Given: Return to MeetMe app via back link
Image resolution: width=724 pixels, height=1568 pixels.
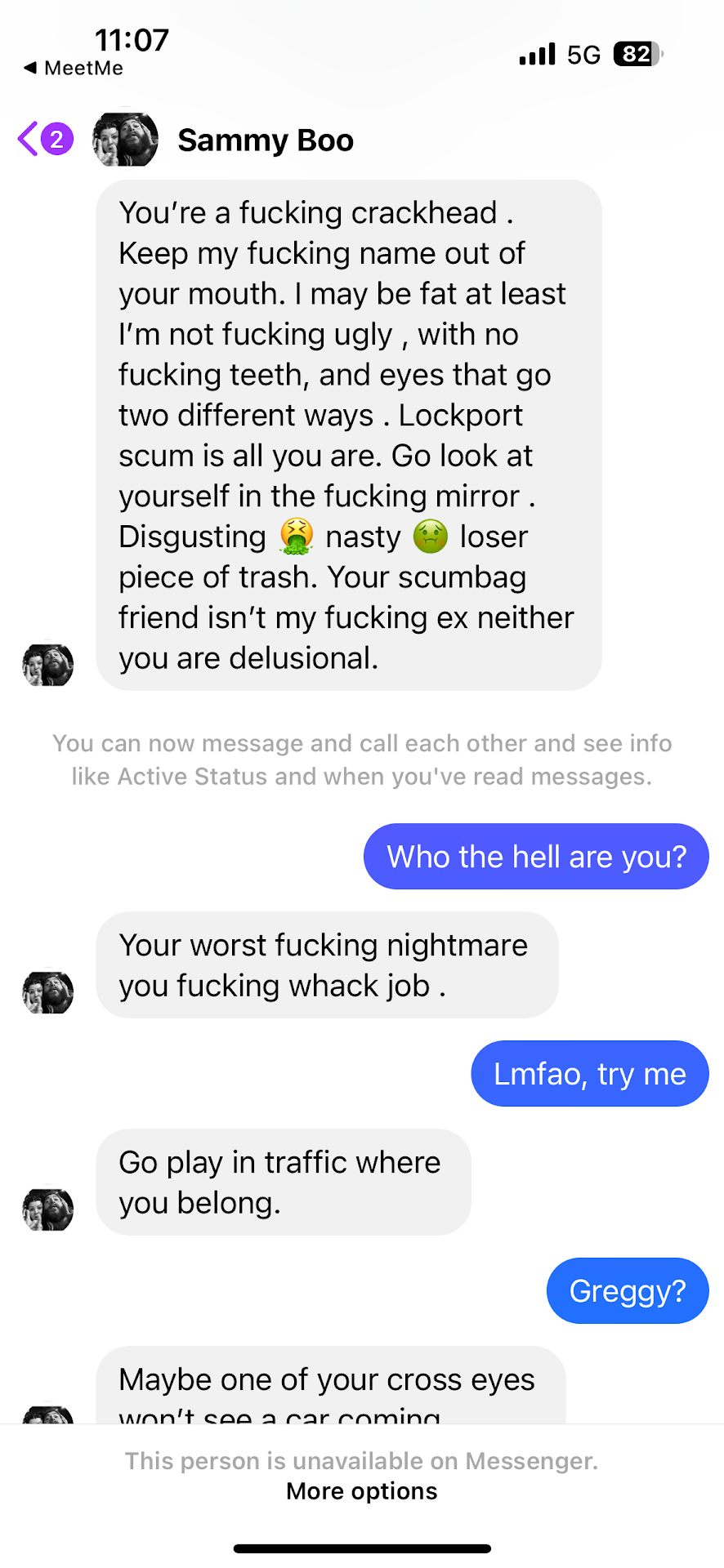Looking at the screenshot, I should (x=74, y=69).
